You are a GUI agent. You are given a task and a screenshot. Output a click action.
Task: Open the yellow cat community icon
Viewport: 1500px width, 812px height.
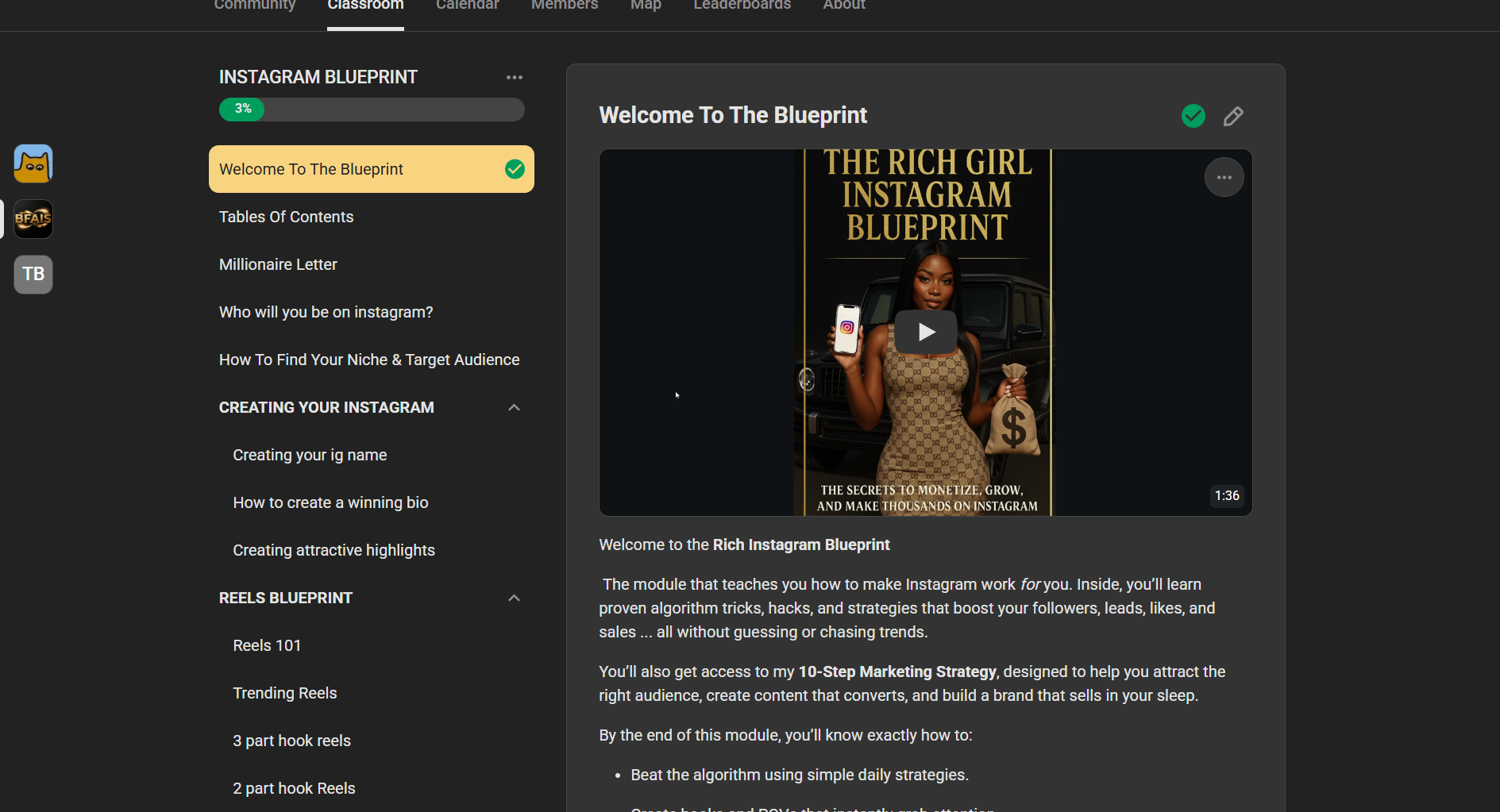[33, 164]
